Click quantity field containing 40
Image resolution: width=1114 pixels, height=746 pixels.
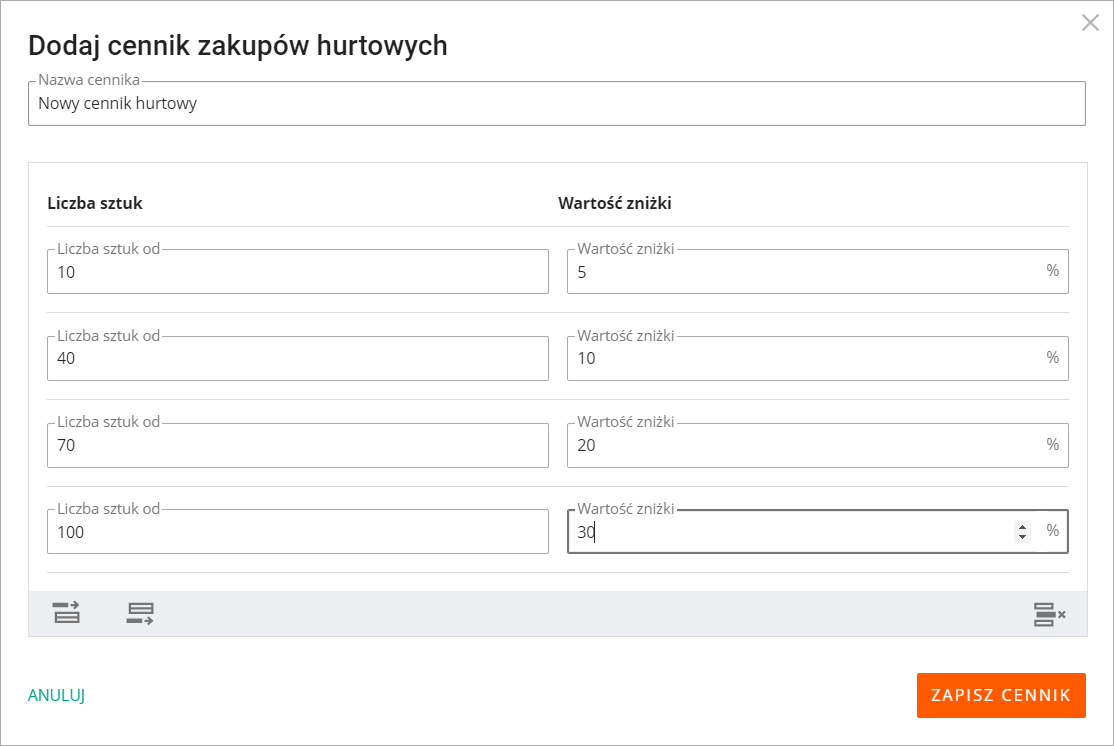coord(297,359)
